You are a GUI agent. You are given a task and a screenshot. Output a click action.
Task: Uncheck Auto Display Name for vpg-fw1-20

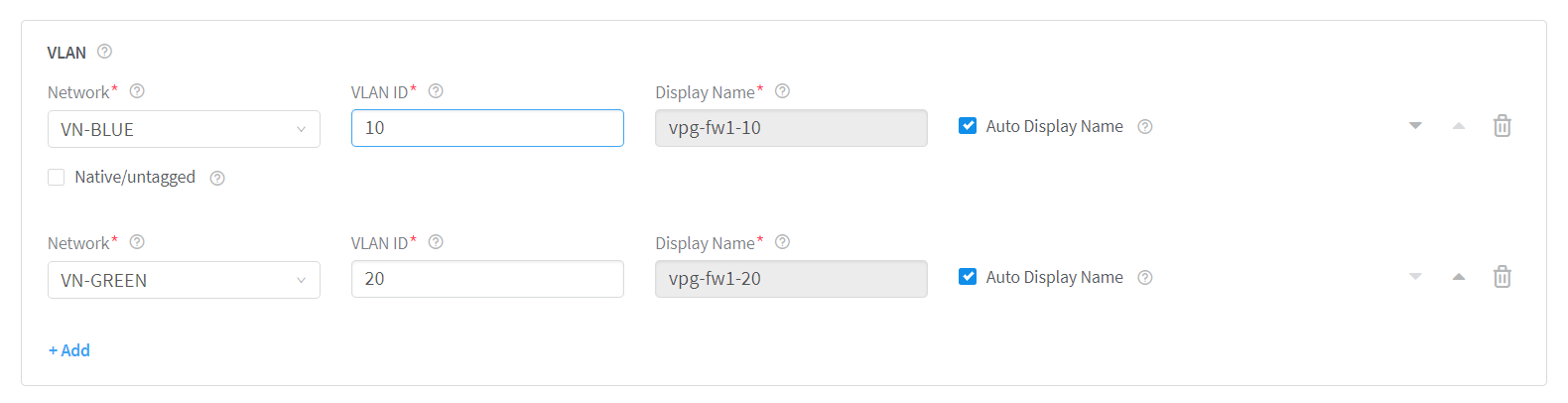tap(968, 277)
